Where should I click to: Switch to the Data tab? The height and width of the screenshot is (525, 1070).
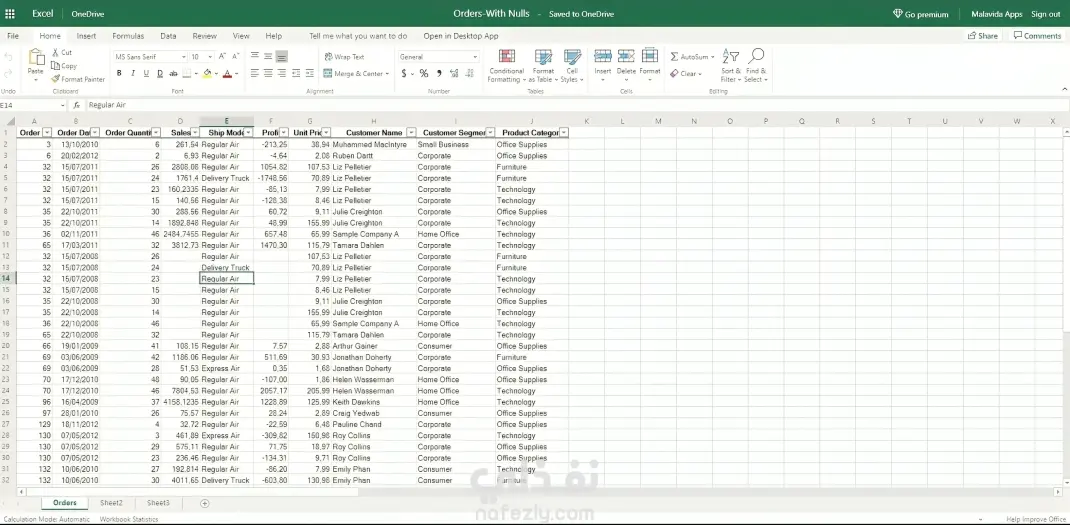tap(168, 36)
